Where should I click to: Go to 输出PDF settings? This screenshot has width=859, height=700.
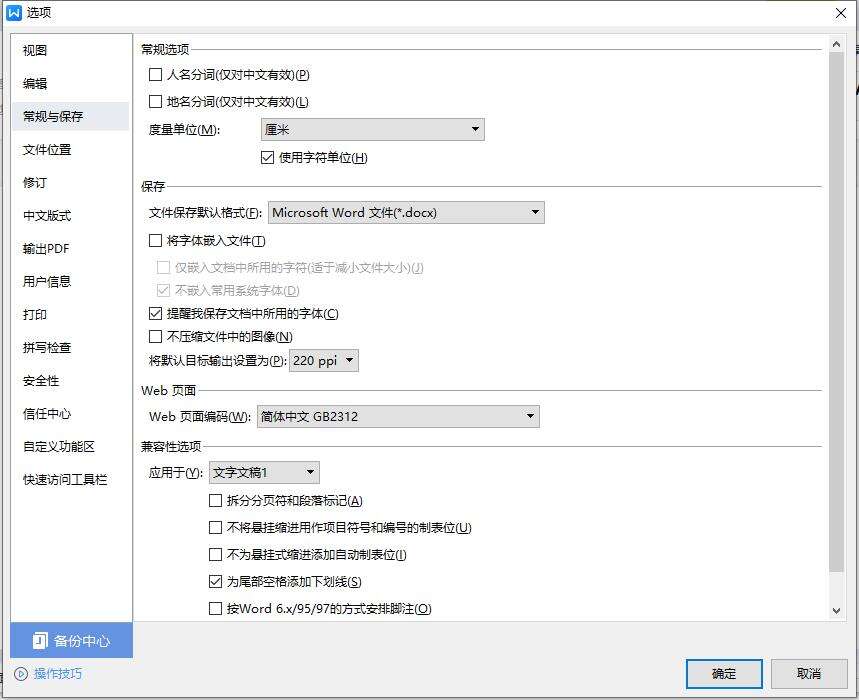click(71, 249)
